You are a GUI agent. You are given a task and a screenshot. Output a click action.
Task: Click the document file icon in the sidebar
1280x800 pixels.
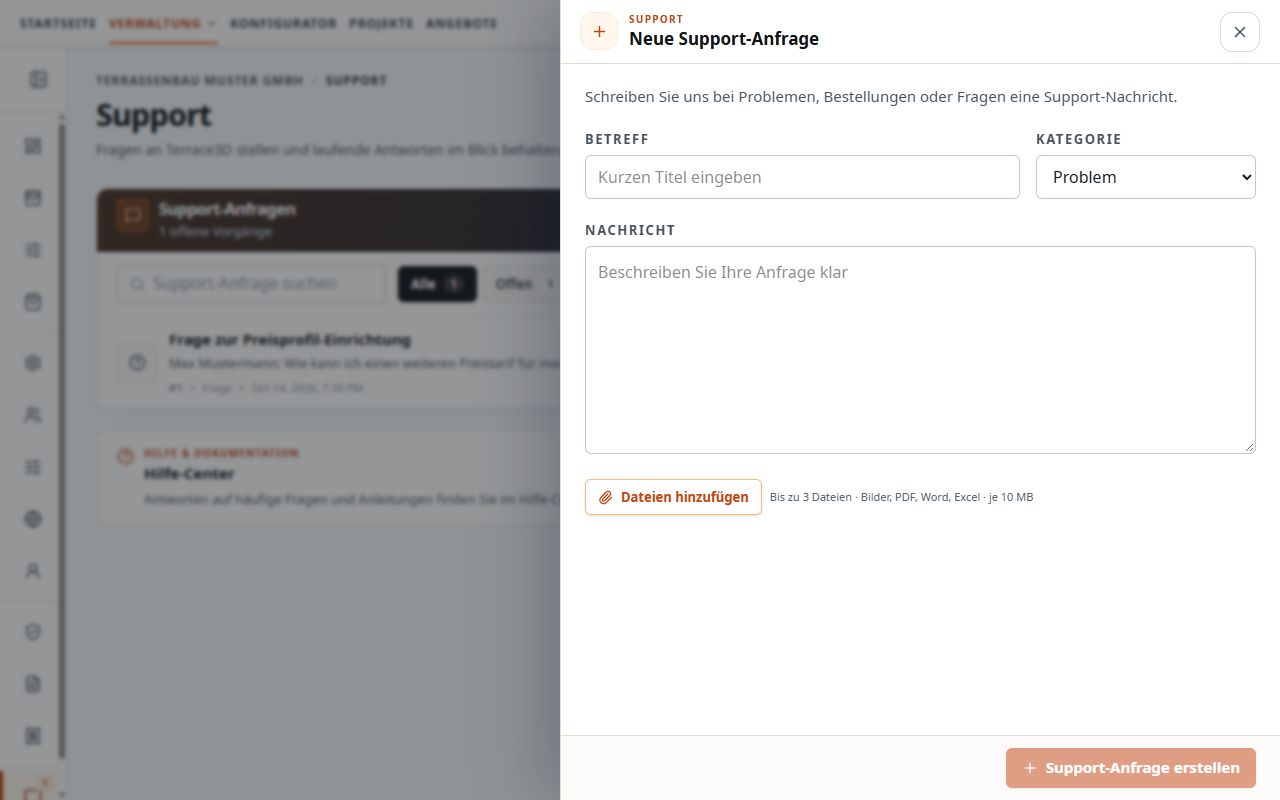tap(33, 684)
